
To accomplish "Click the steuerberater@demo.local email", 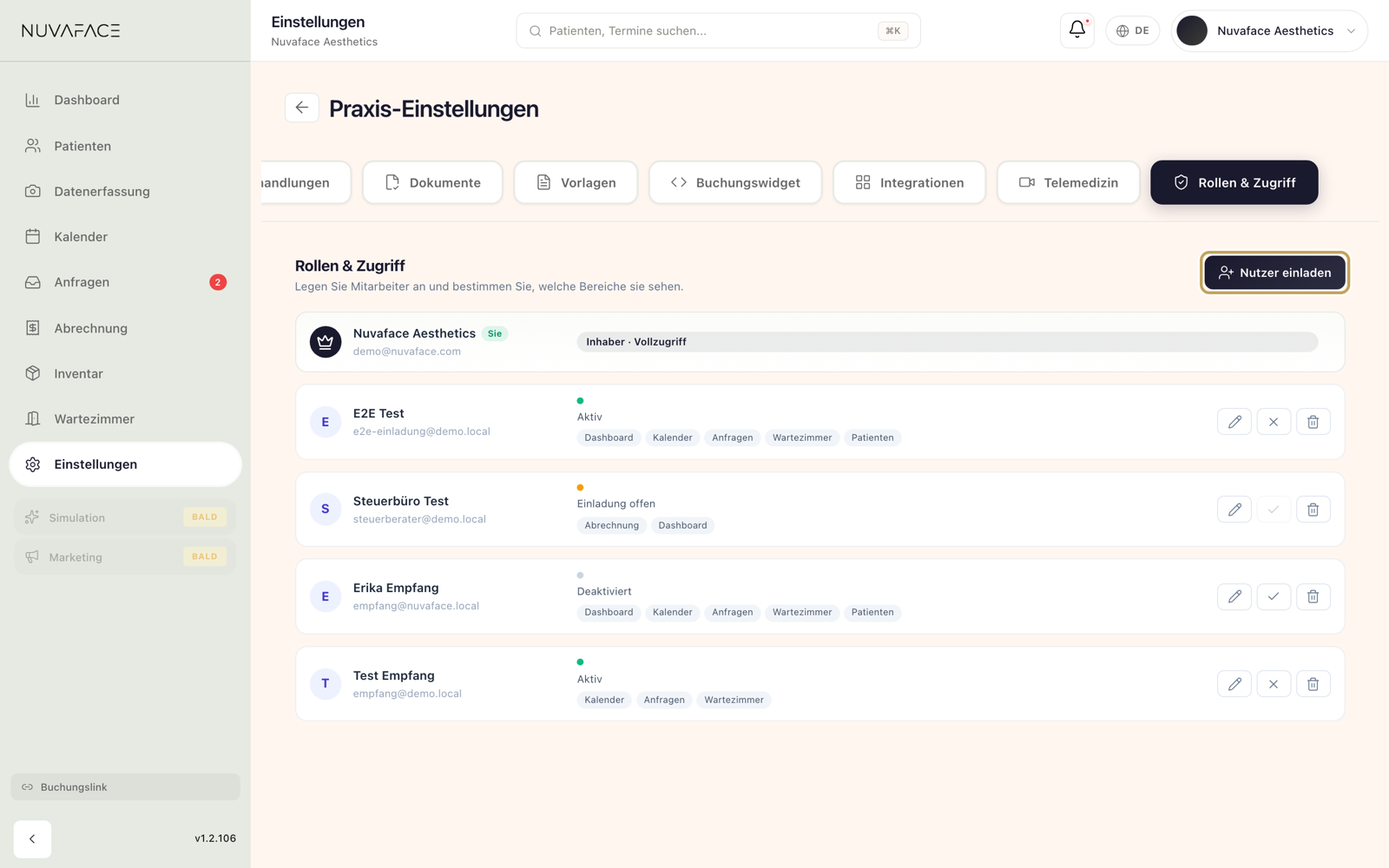I will point(419,519).
